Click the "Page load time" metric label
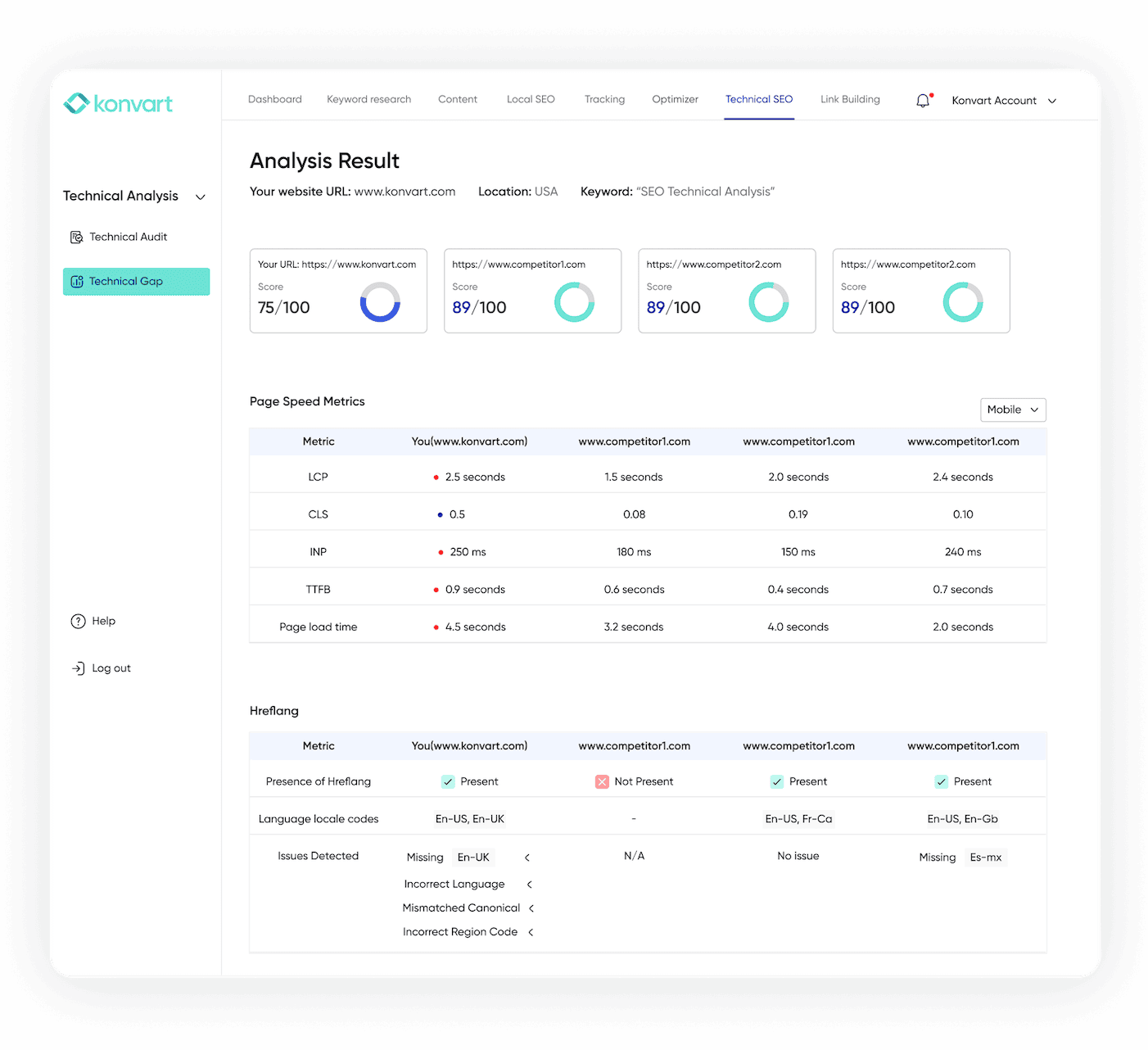 [x=319, y=627]
